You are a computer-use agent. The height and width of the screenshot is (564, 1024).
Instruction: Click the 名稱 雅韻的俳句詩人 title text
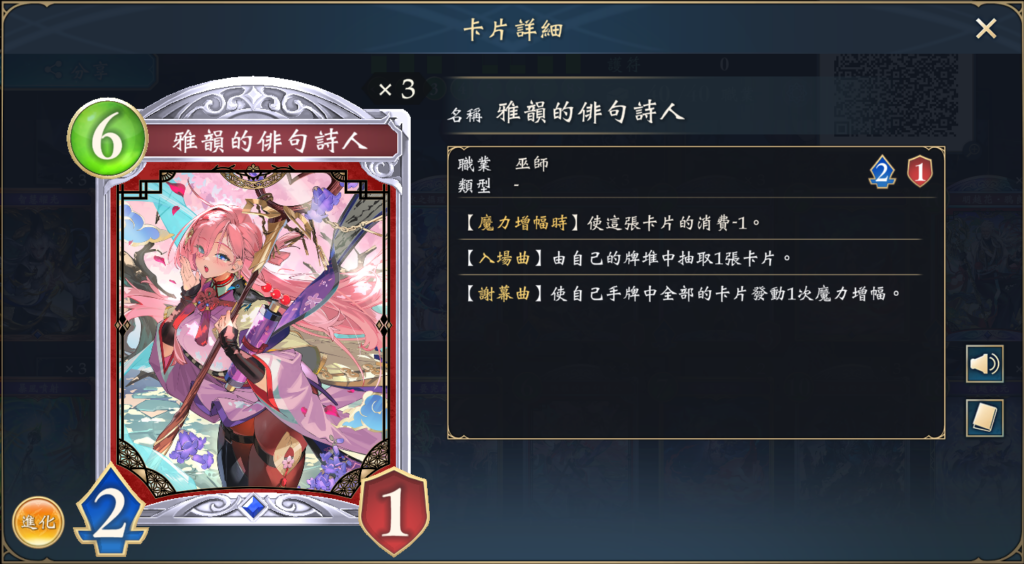click(x=566, y=113)
